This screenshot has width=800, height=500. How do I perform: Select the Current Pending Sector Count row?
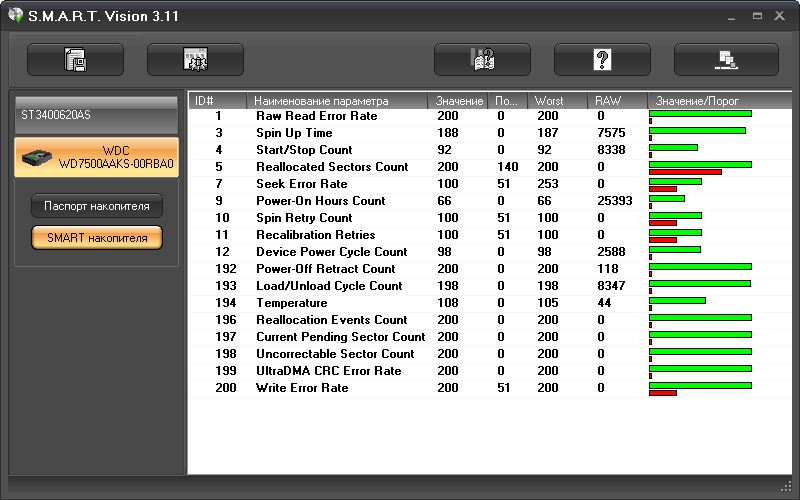tap(490, 337)
